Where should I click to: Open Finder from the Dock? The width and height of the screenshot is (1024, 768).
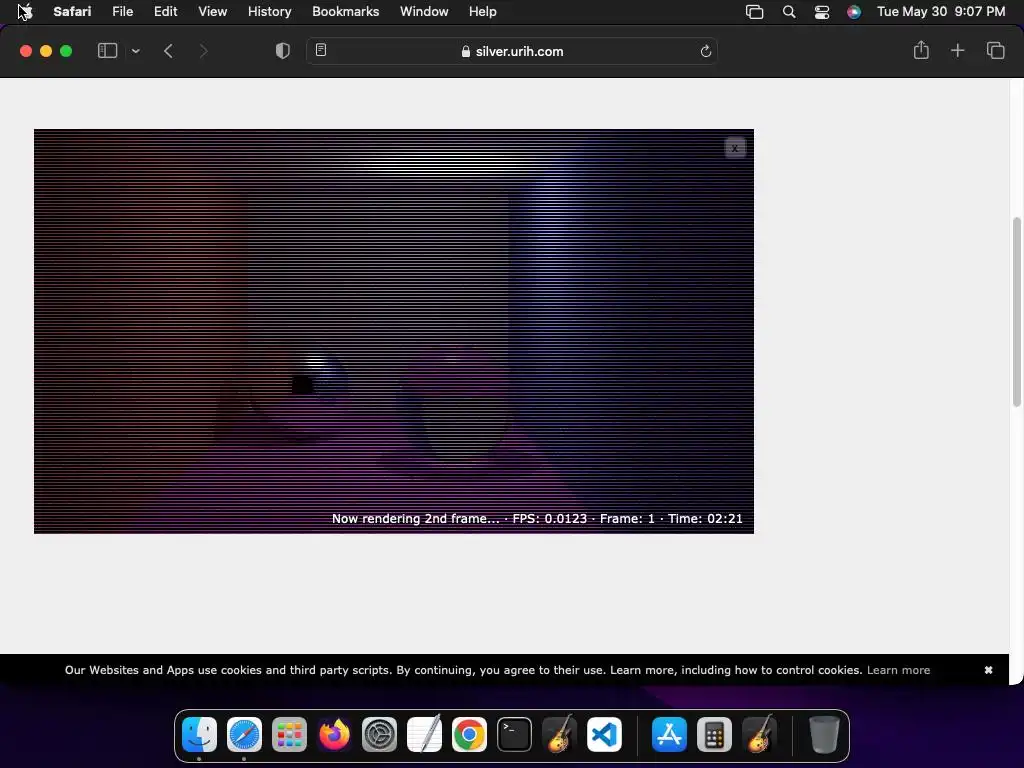tap(199, 735)
